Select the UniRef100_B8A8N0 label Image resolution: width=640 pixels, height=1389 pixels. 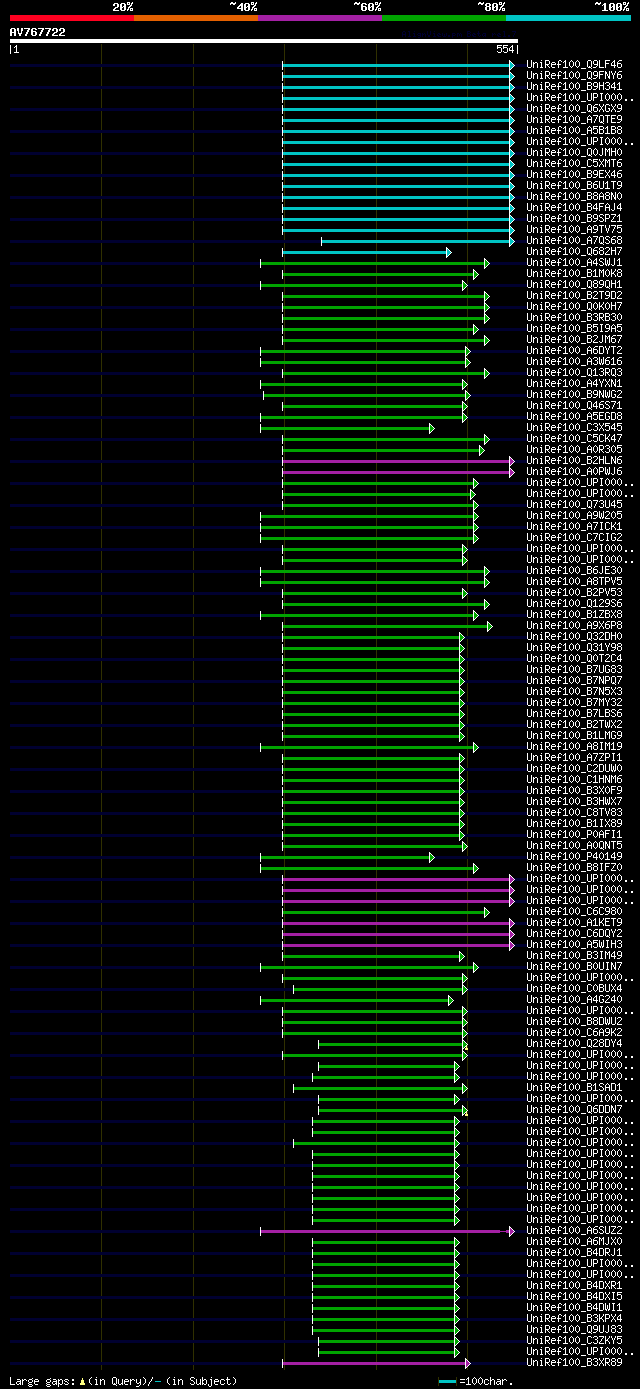pos(574,197)
